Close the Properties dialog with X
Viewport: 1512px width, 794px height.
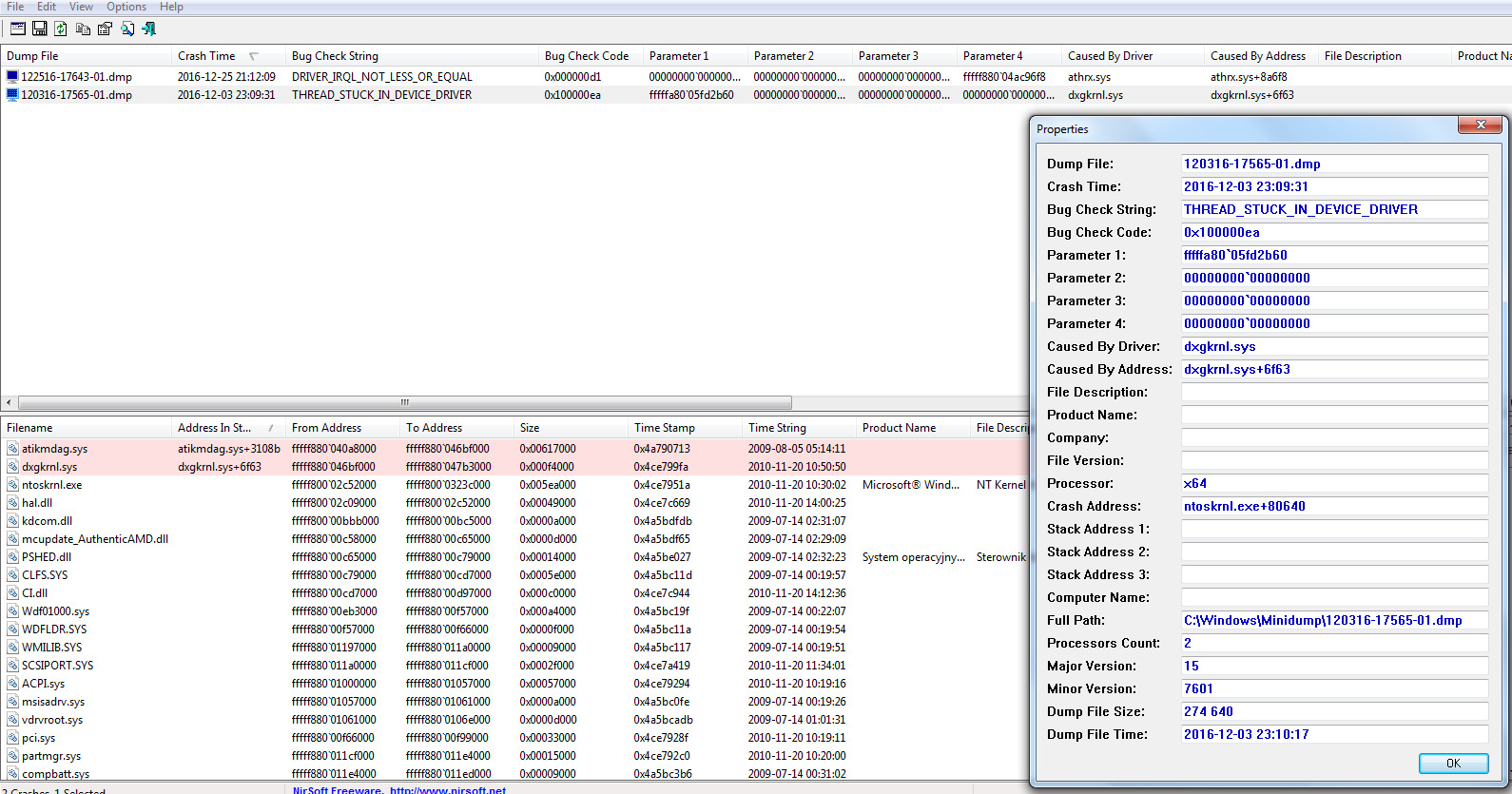pyautogui.click(x=1480, y=125)
